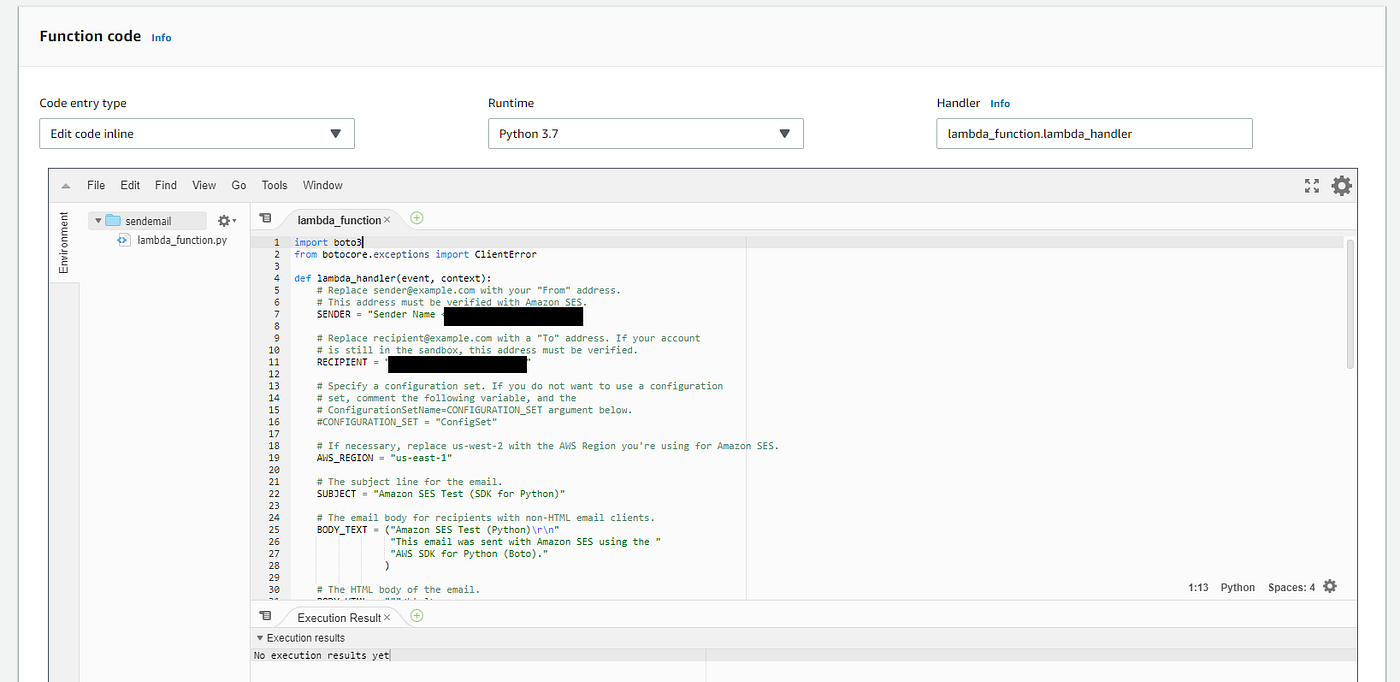Open the Code entry type dropdown

point(196,133)
